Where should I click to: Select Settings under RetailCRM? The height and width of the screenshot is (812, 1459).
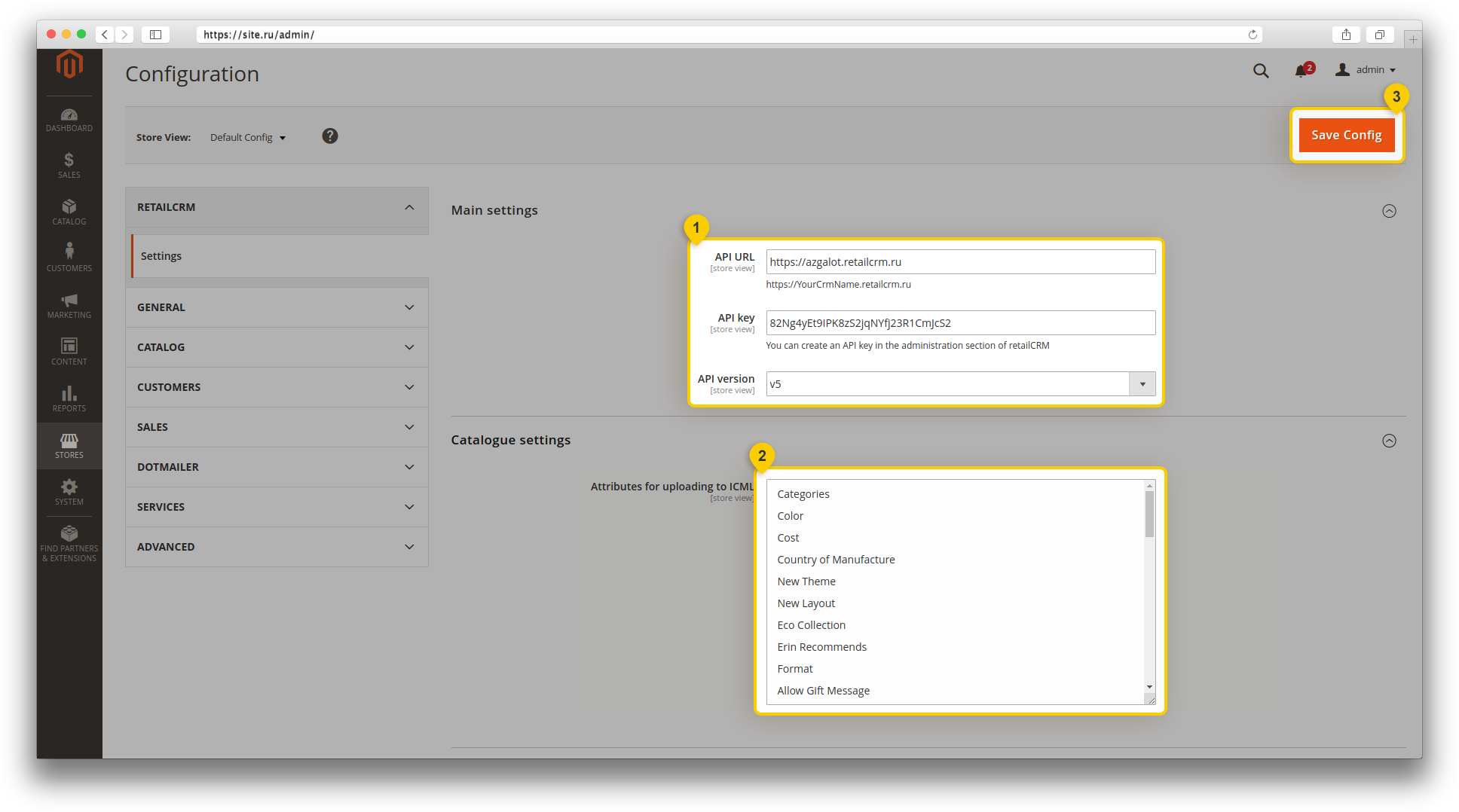280,256
